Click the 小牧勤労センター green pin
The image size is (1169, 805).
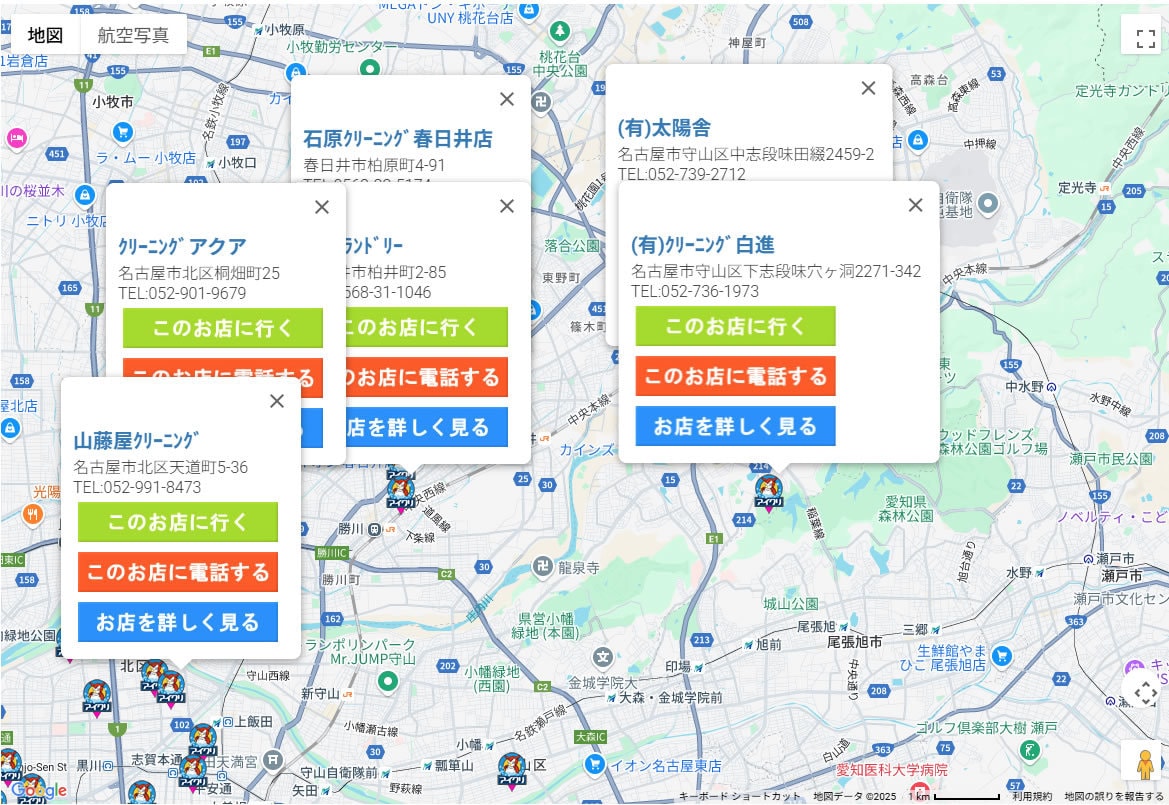(x=370, y=68)
